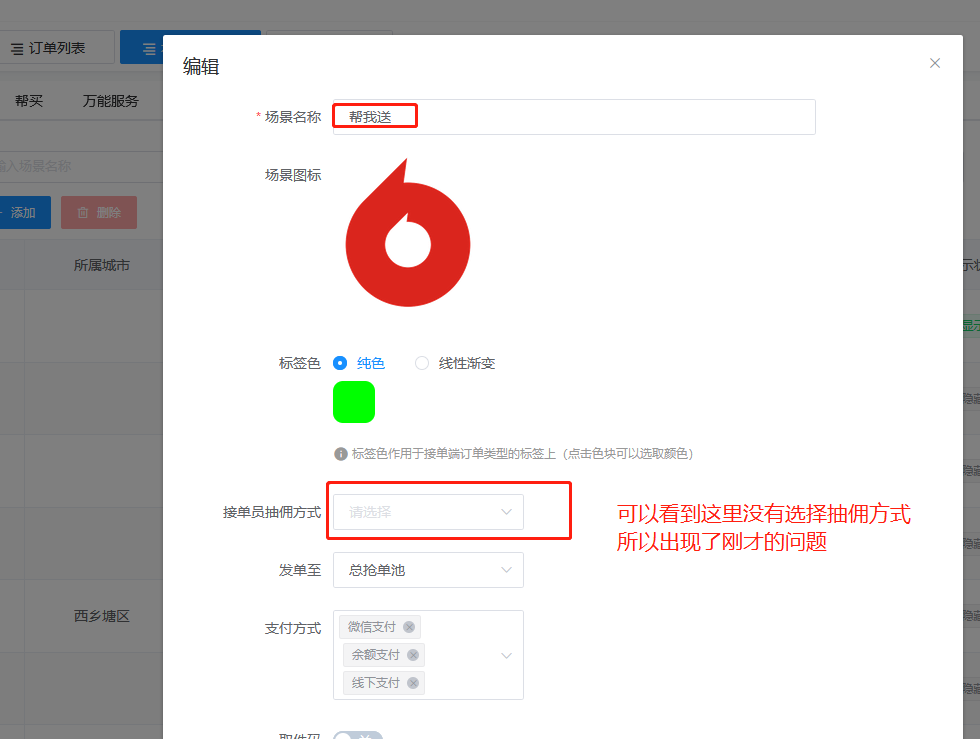Screen dimensions: 980x739
Task: Remove the 微信支付 payment tag
Action: (409, 627)
